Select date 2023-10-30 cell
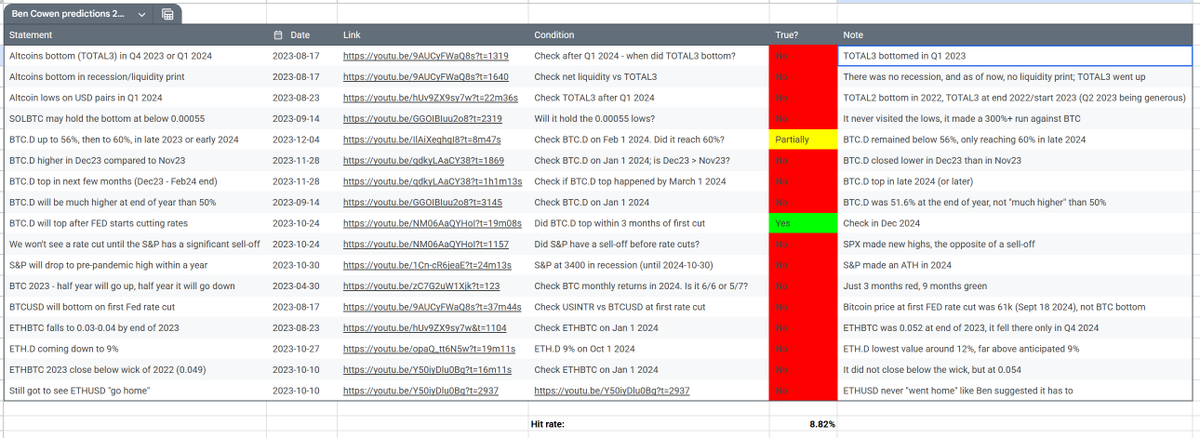The image size is (1200, 438). pos(301,265)
